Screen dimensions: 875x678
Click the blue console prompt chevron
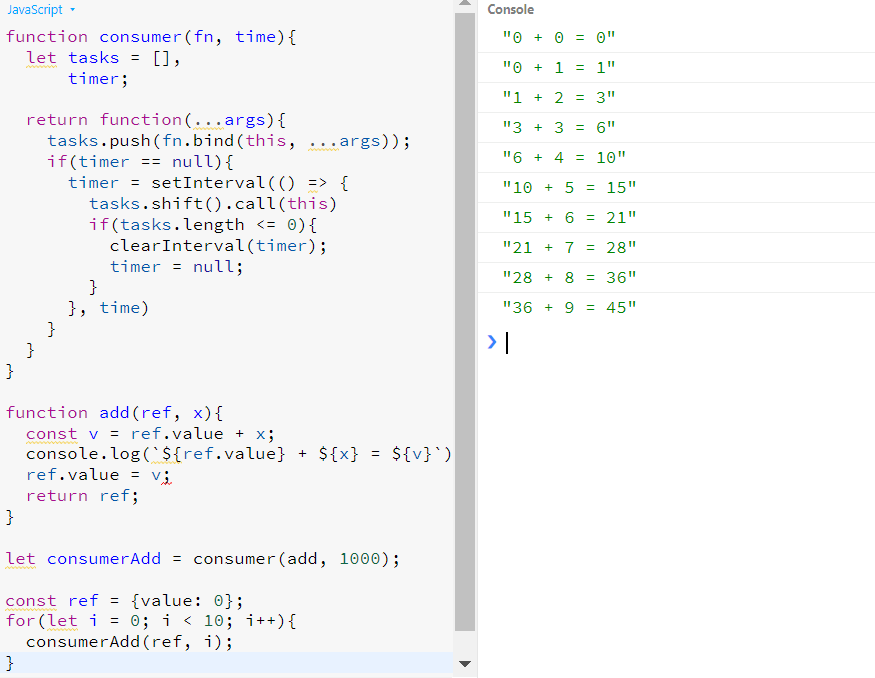pyautogui.click(x=492, y=342)
